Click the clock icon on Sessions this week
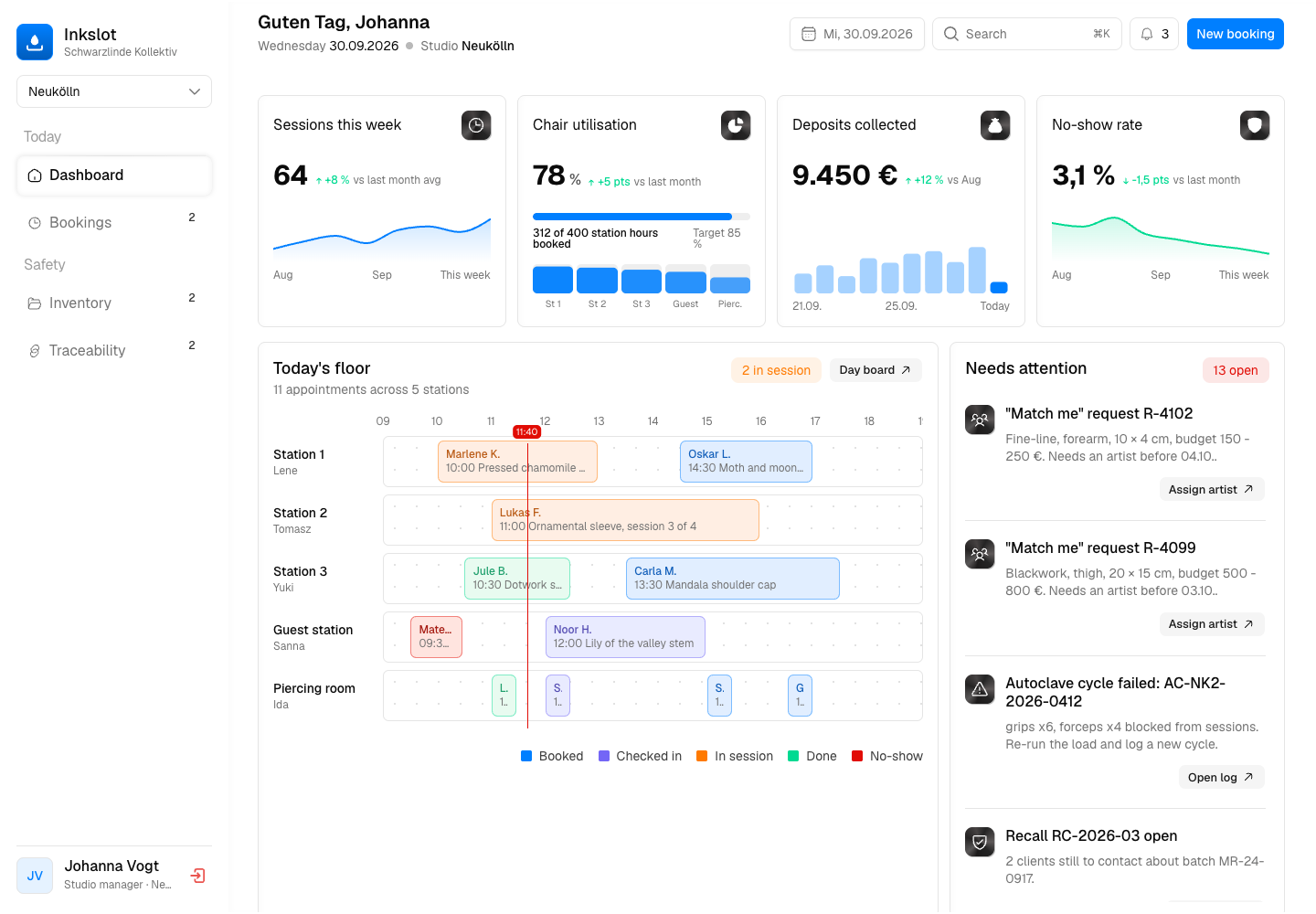 476,125
